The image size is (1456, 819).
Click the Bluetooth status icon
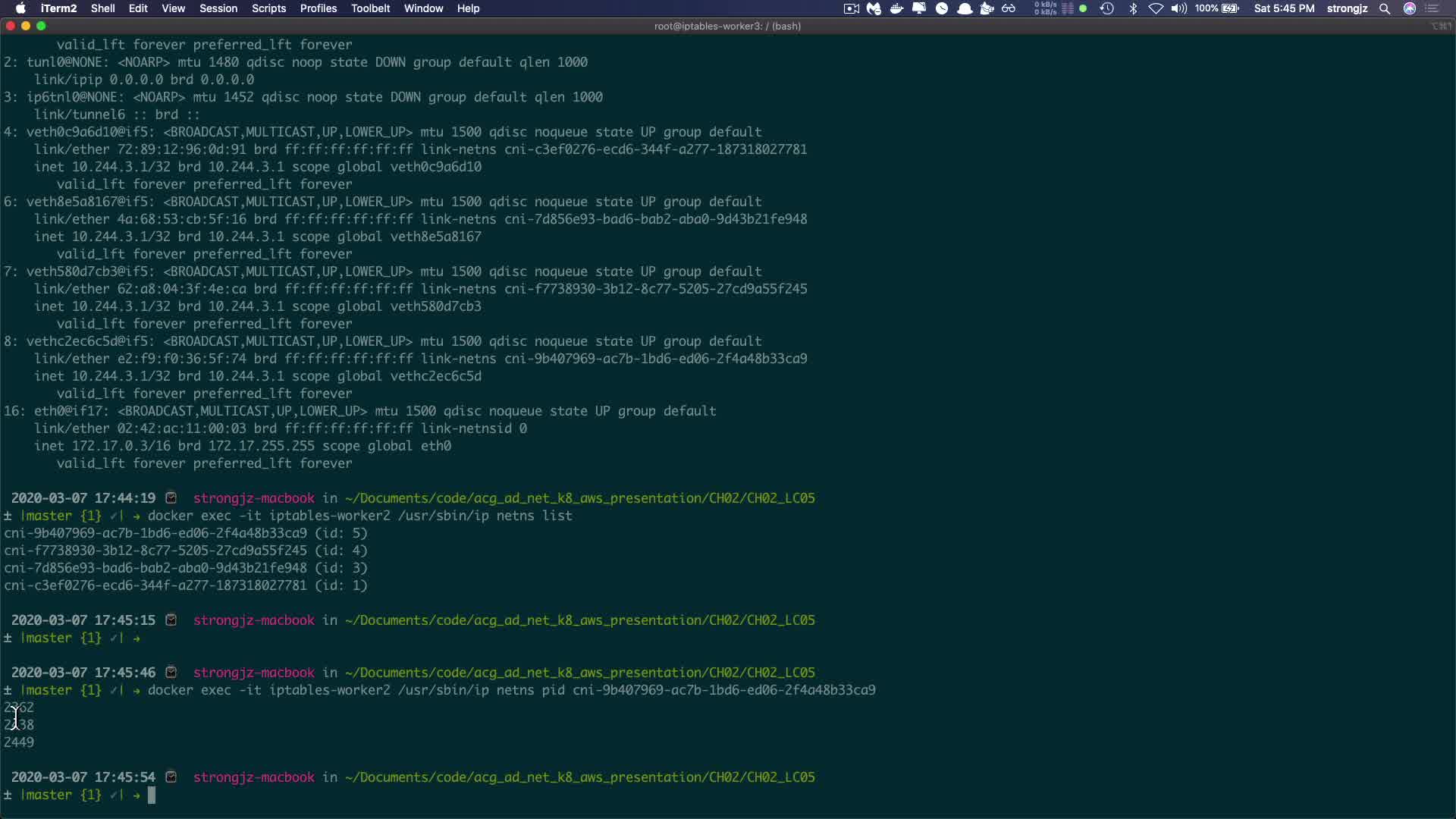(x=1133, y=8)
